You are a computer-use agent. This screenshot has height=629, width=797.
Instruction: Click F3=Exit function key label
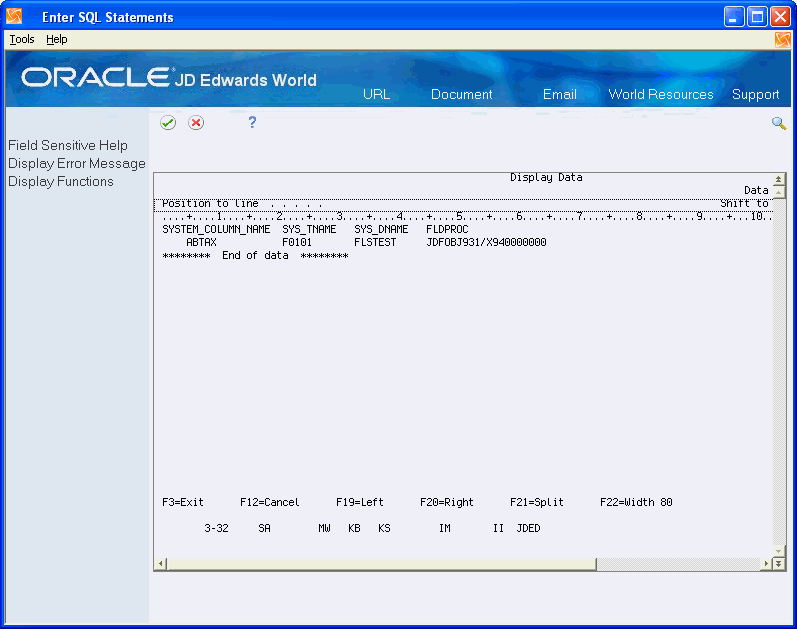point(182,502)
